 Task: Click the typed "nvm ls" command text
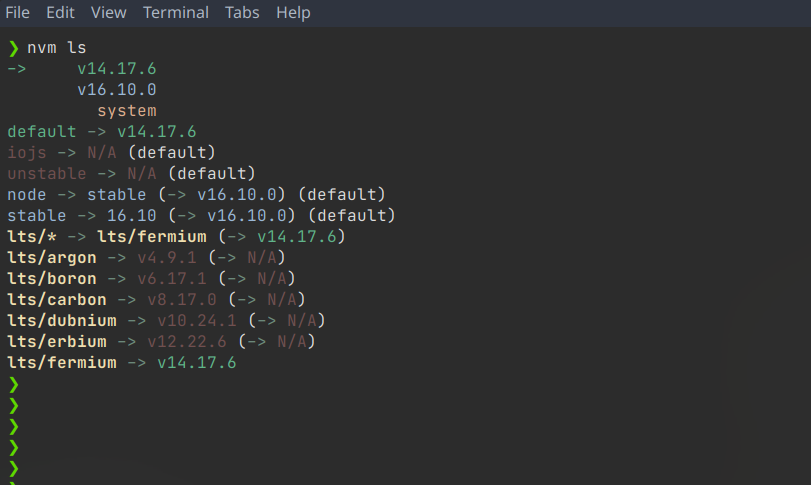(56, 48)
